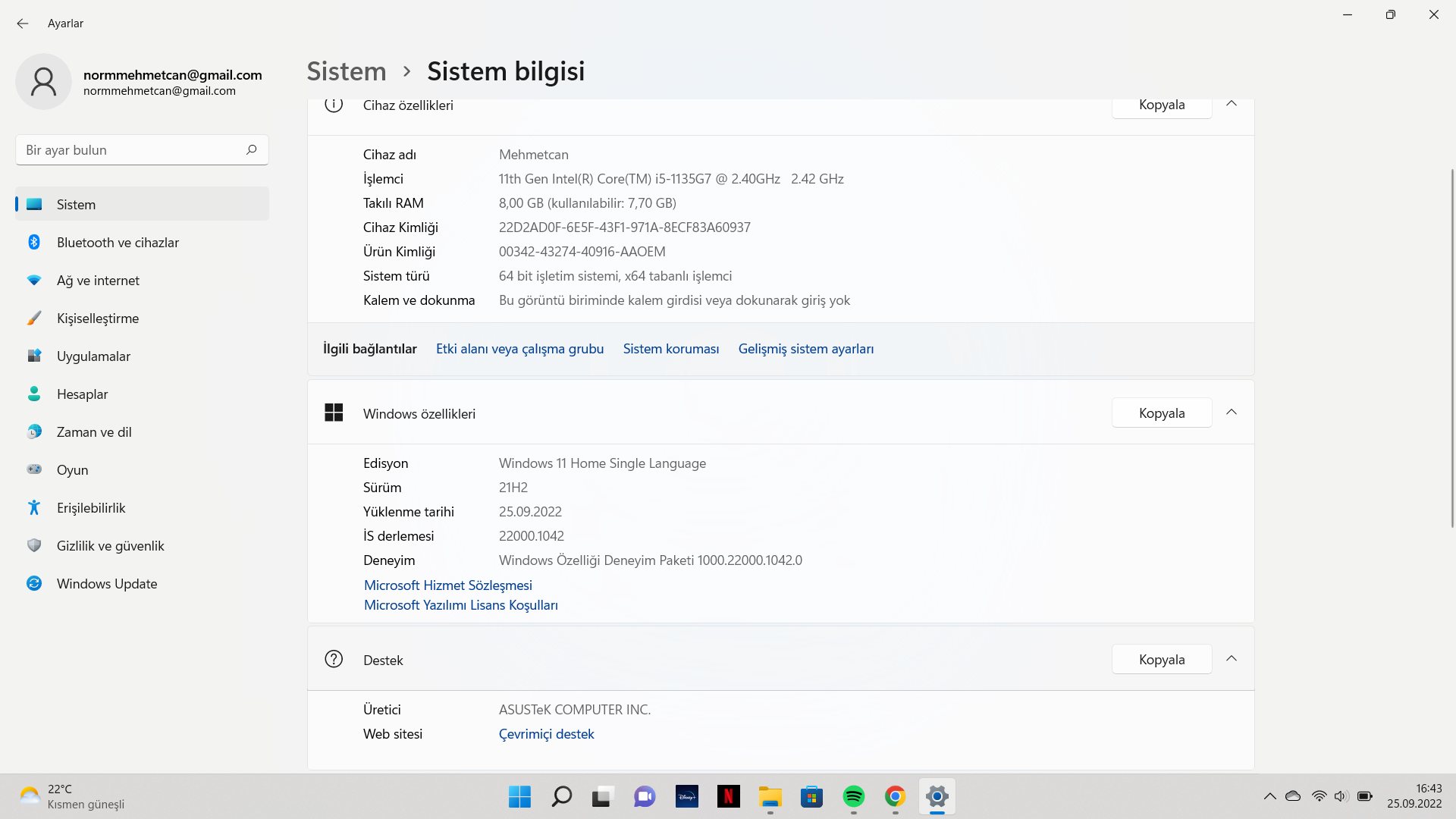Collapse the Destek section chevron
Image resolution: width=1456 pixels, height=819 pixels.
pyautogui.click(x=1232, y=659)
